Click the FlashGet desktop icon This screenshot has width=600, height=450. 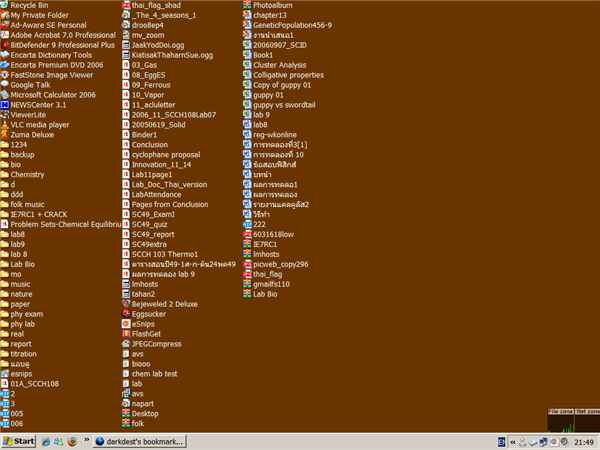(142, 334)
